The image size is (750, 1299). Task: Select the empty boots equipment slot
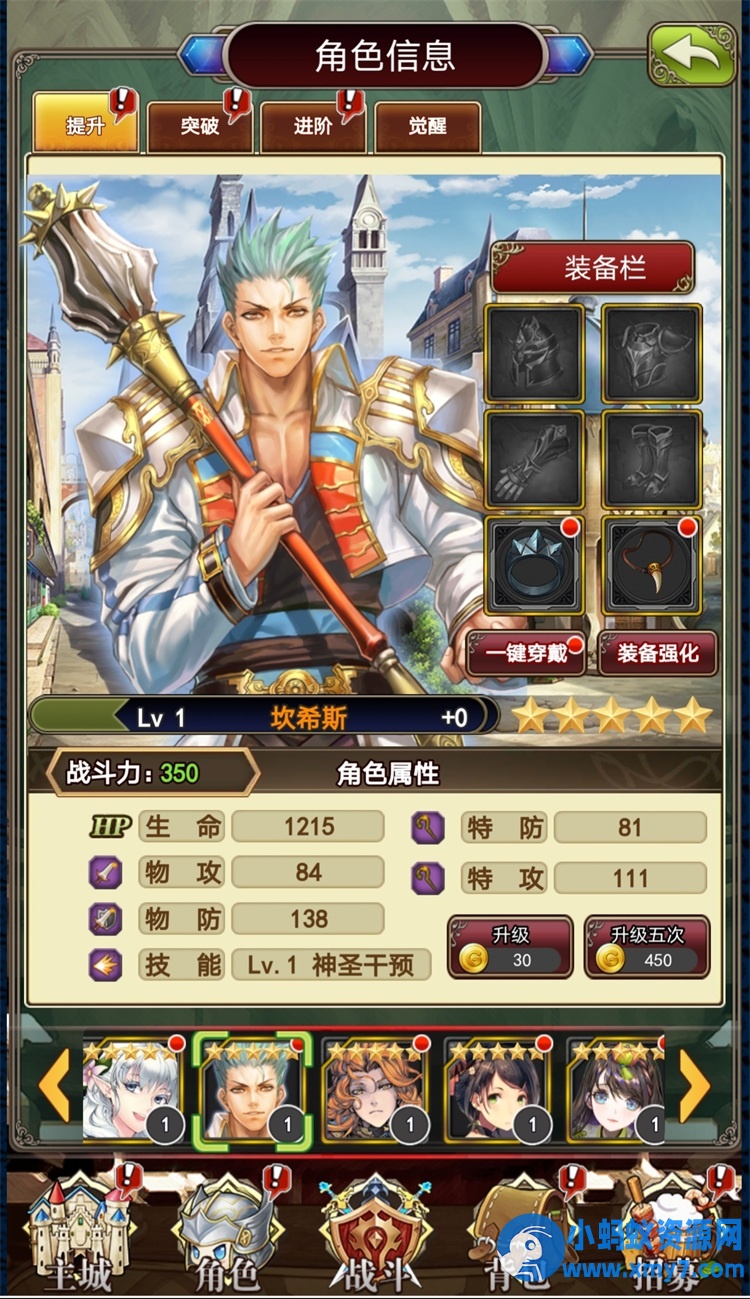point(652,459)
